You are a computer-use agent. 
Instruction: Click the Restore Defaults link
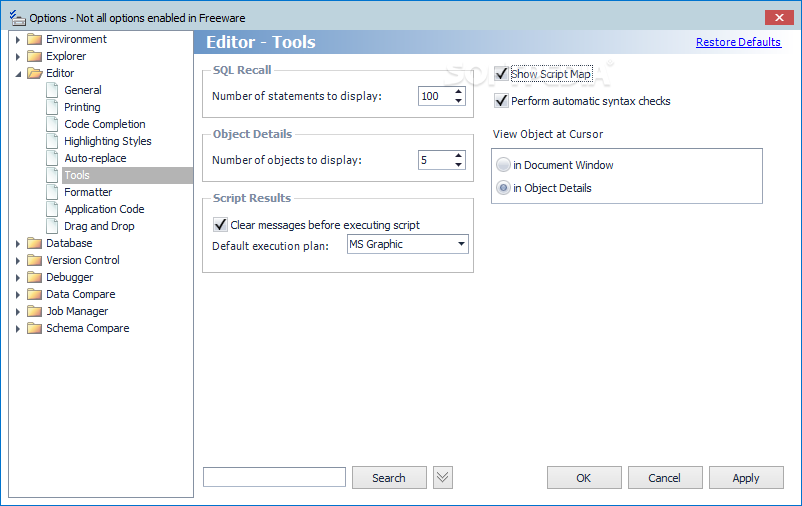738,42
